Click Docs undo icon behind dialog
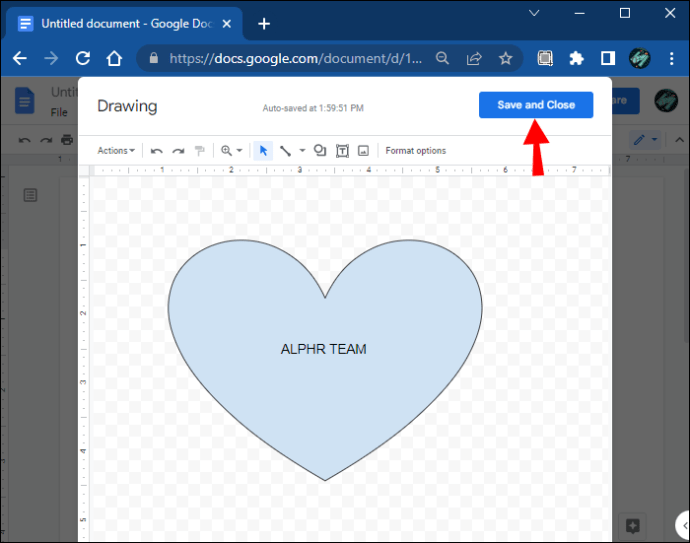690x543 pixels. tap(25, 140)
